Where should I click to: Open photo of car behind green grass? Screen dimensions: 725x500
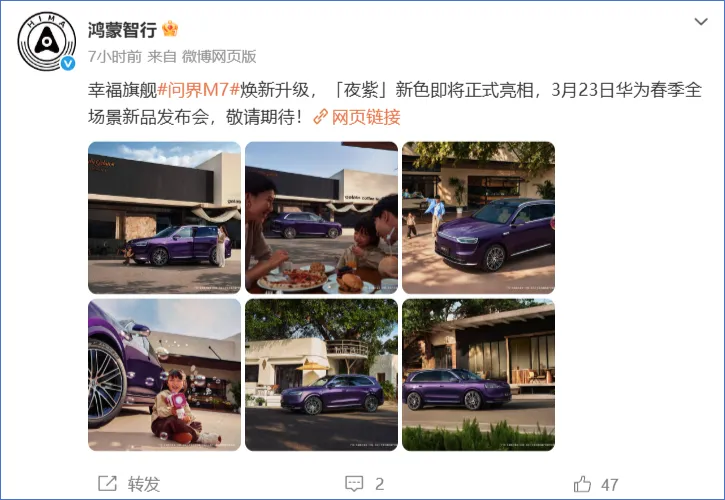(479, 375)
